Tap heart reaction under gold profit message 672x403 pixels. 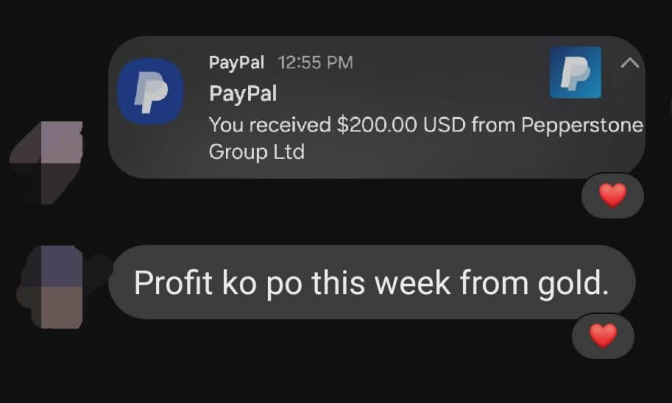pyautogui.click(x=603, y=336)
